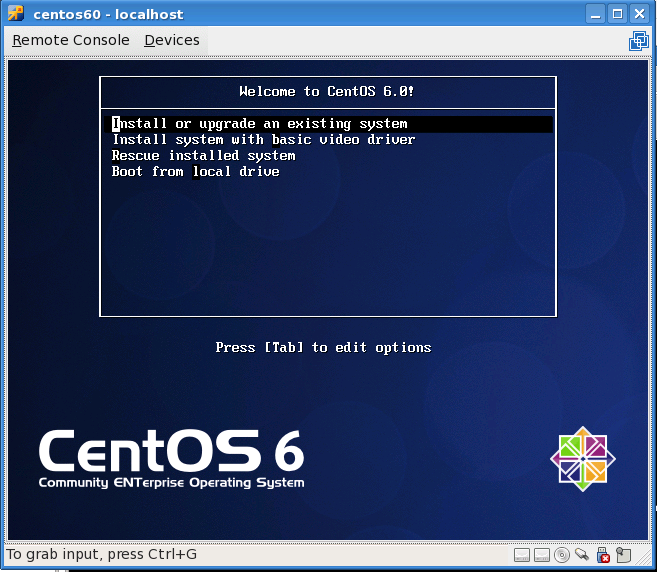Select 'Install system with basic video driver'
Image resolution: width=657 pixels, height=572 pixels.
click(x=263, y=140)
